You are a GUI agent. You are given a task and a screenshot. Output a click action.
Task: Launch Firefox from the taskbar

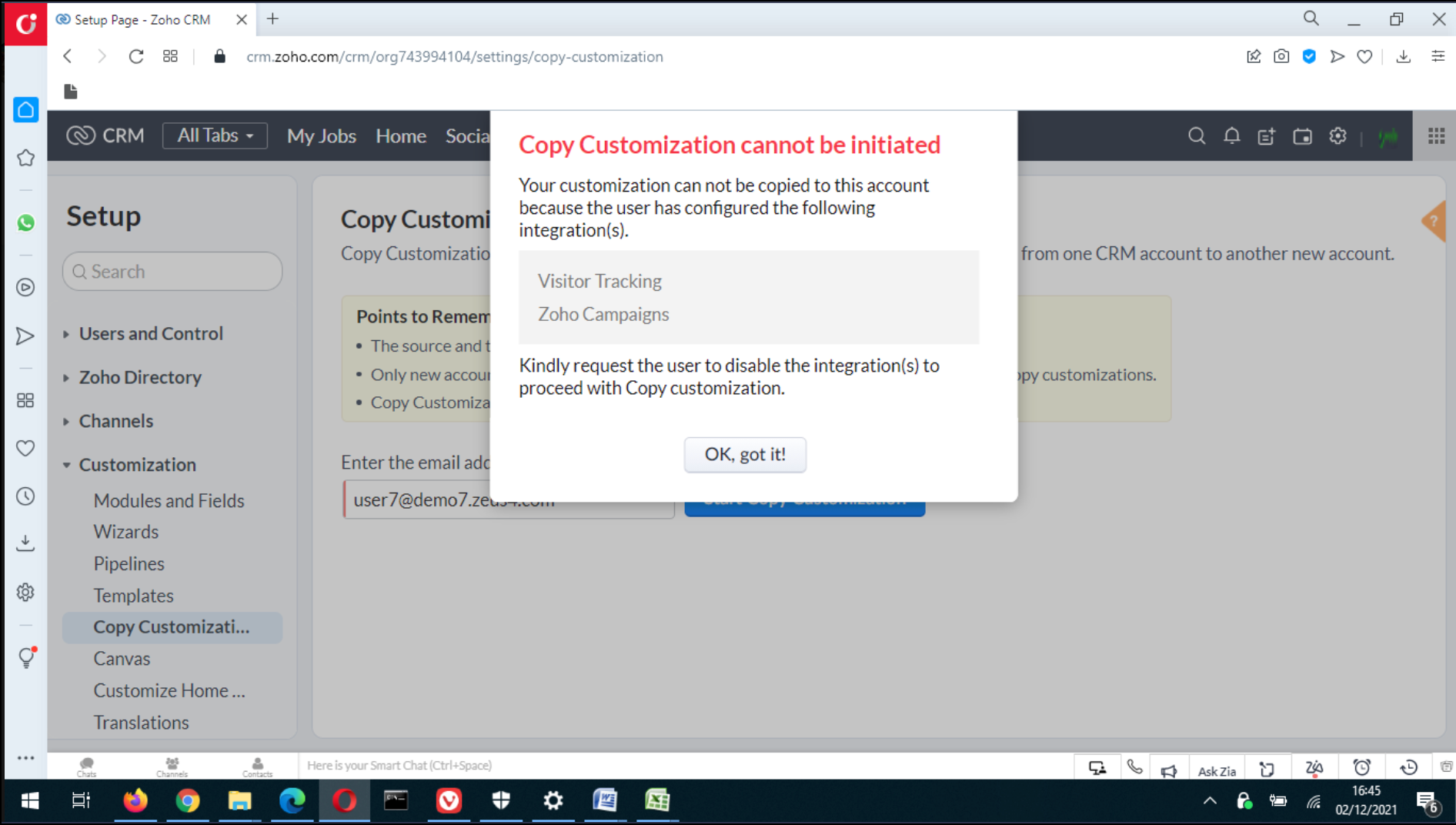tap(135, 801)
